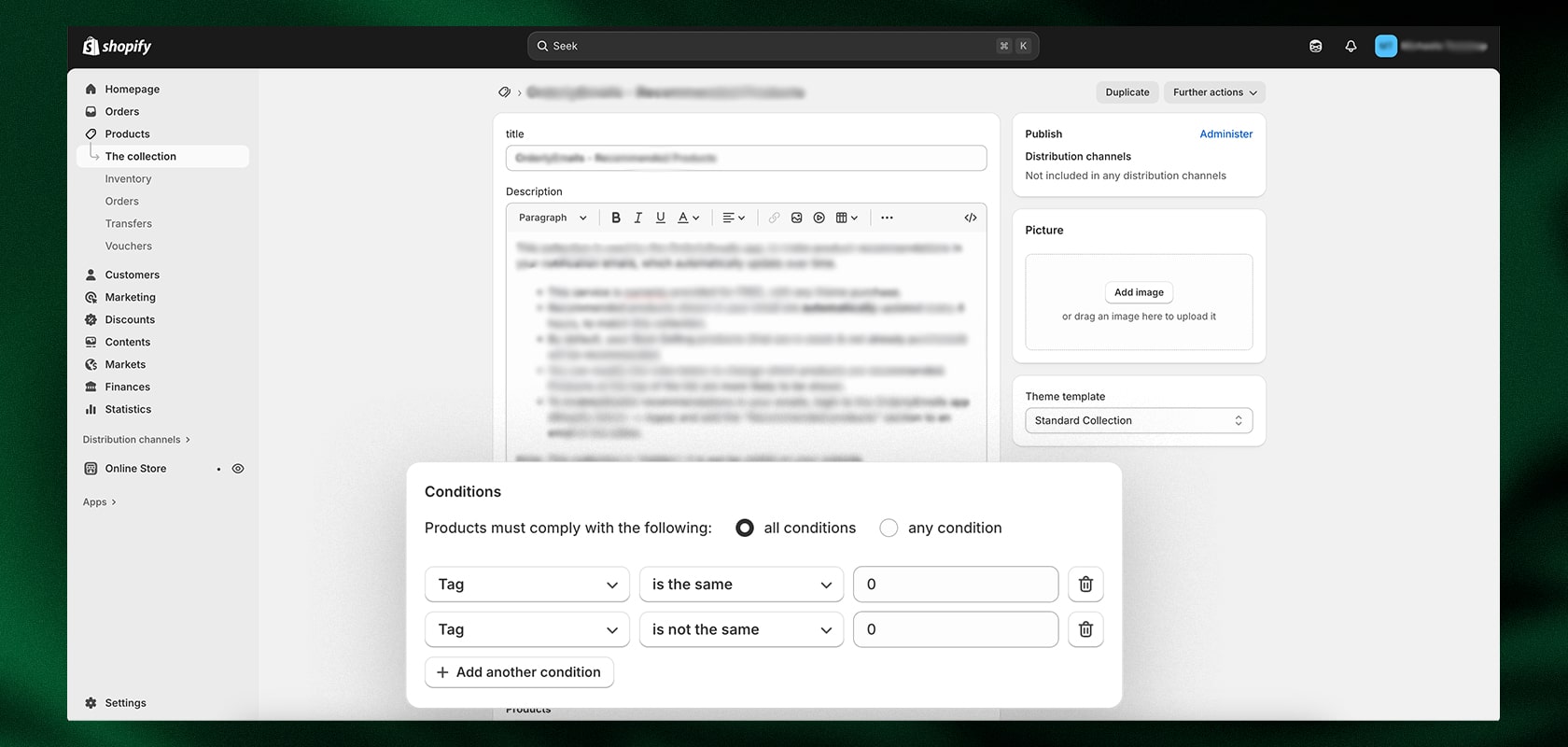Toggle italic formatting
This screenshot has width=1568, height=747.
click(638, 218)
